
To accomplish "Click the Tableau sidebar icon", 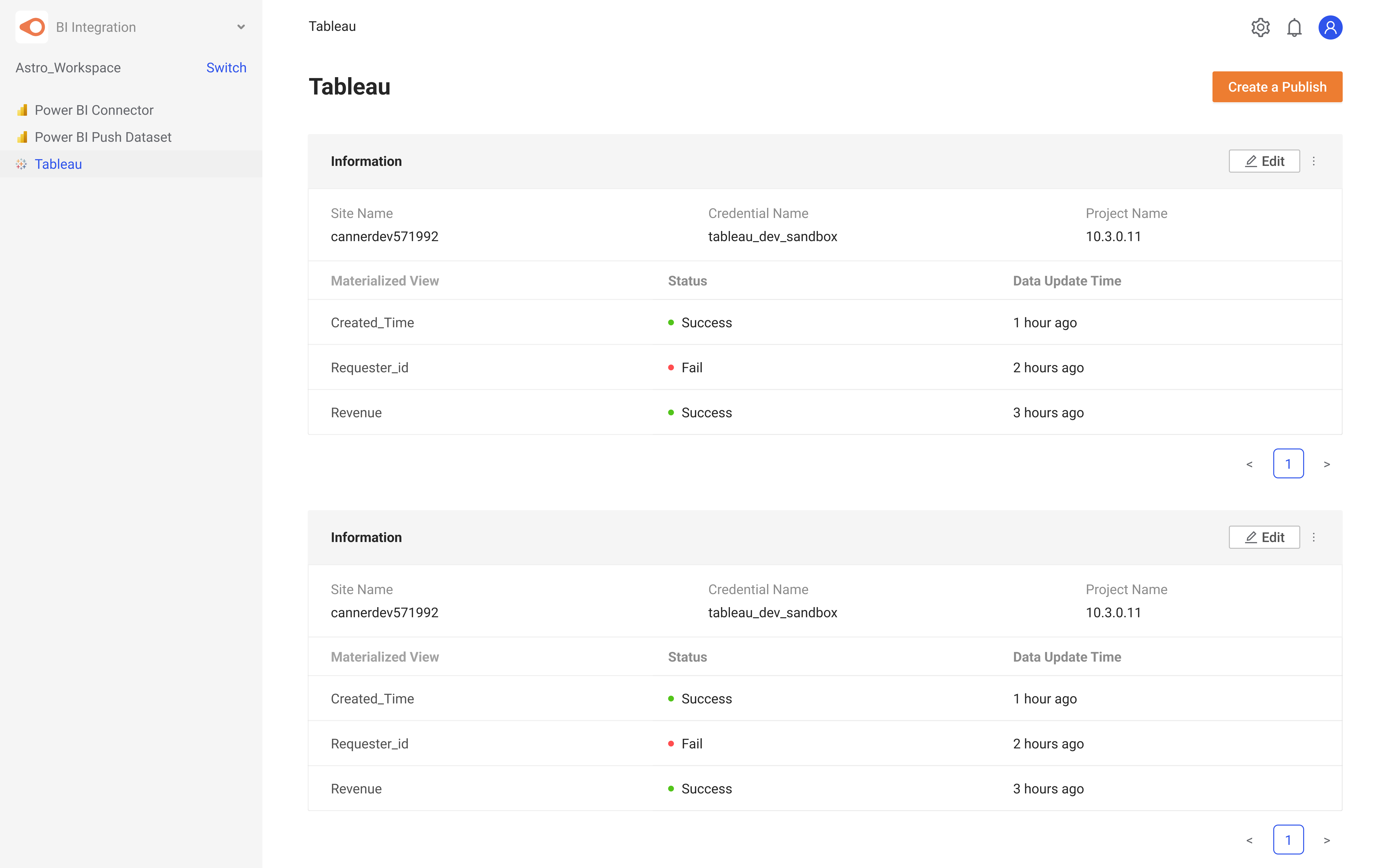I will pyautogui.click(x=22, y=164).
